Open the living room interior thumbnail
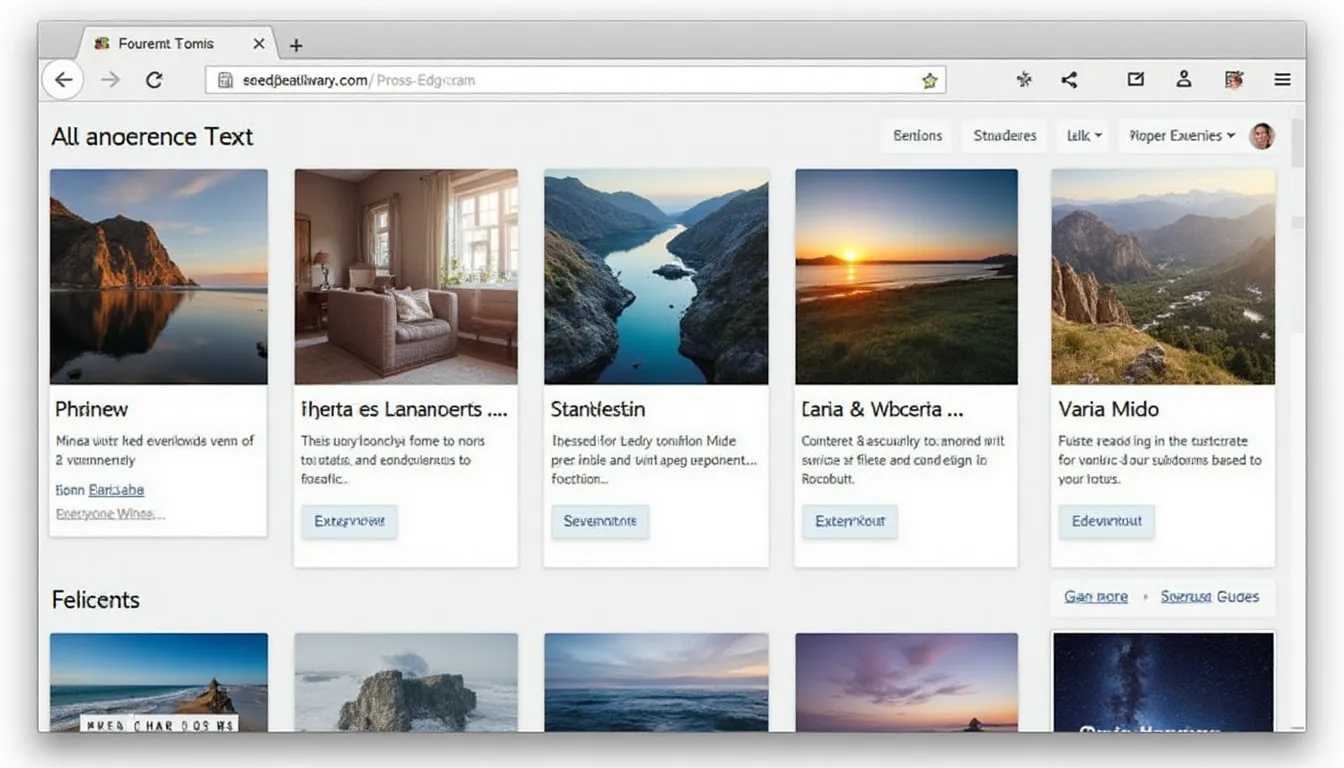Screen dimensions: 1344x768 click(406, 277)
